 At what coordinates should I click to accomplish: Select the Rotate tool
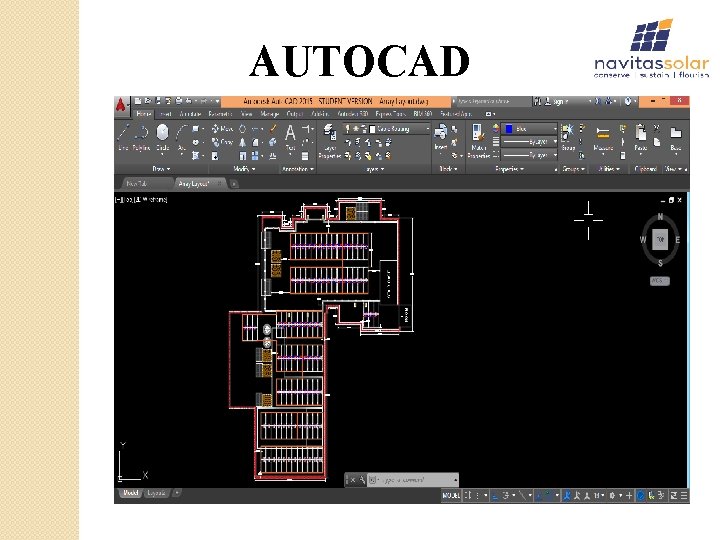[x=242, y=129]
